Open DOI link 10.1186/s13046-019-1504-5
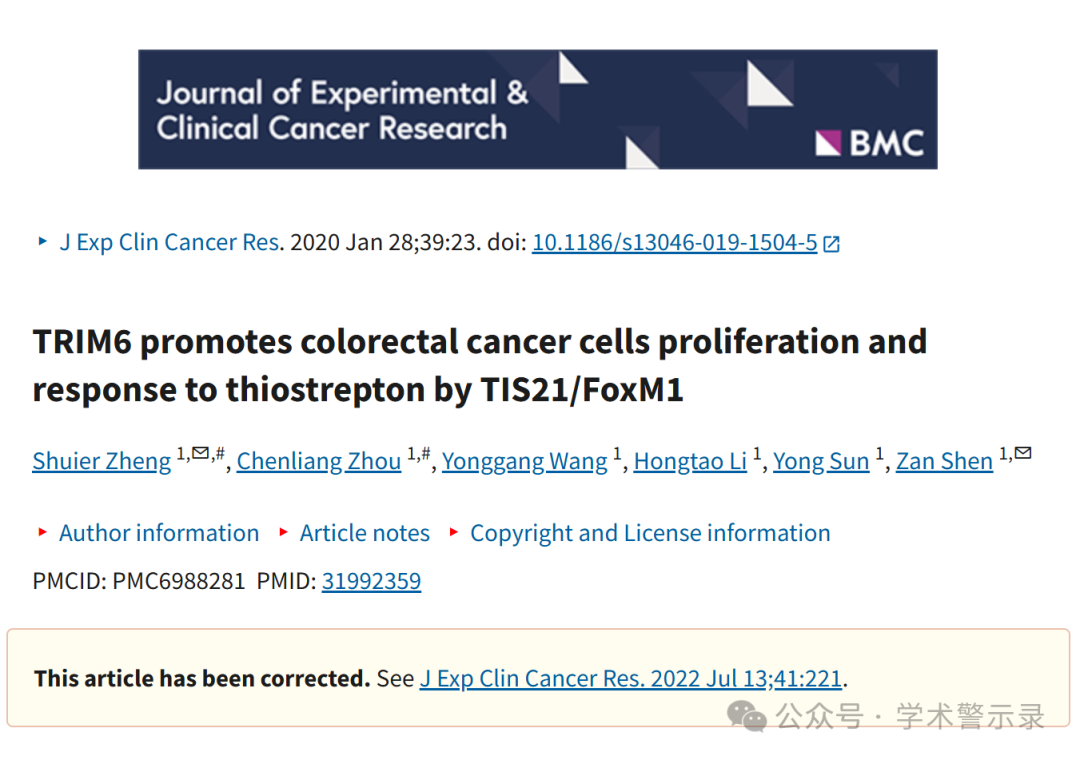The height and width of the screenshot is (760, 1080). (x=674, y=243)
